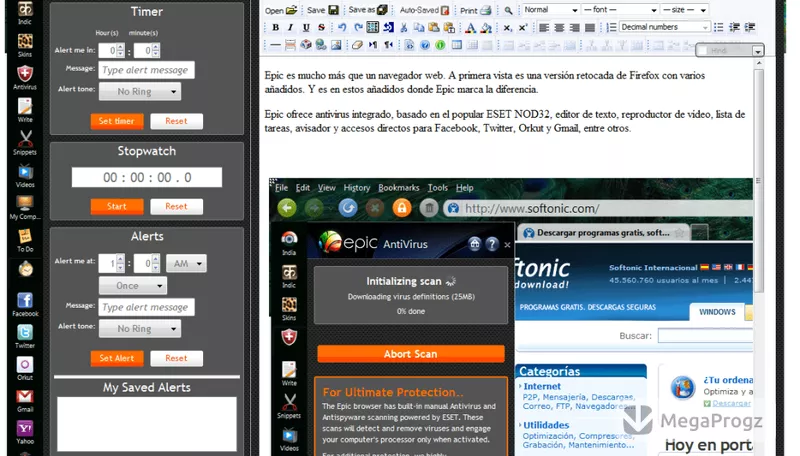Click the editor scrollbar up arrow
This screenshot has height=456, width=800.
(x=759, y=63)
